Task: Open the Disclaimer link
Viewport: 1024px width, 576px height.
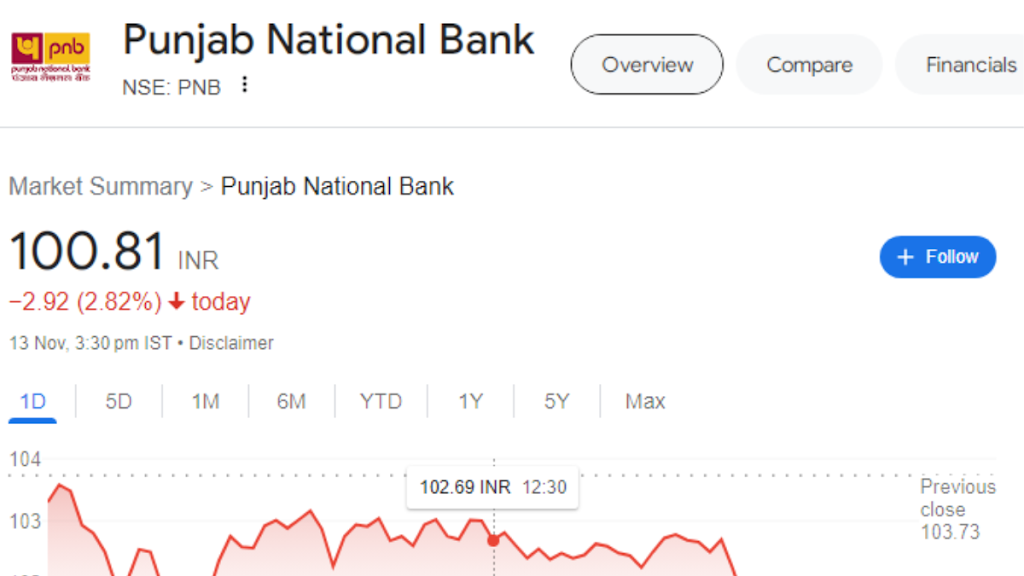Action: pos(231,343)
